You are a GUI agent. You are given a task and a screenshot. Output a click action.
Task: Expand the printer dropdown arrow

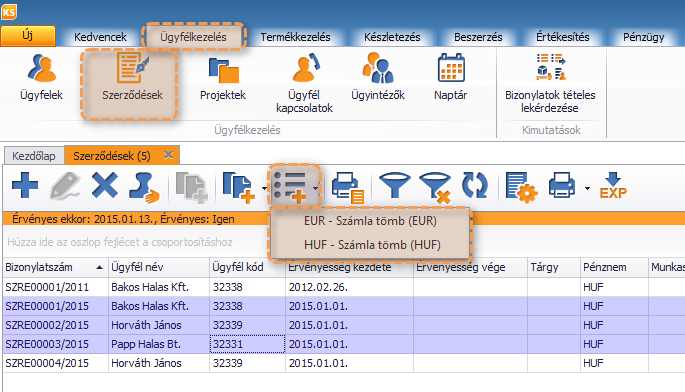pos(587,188)
